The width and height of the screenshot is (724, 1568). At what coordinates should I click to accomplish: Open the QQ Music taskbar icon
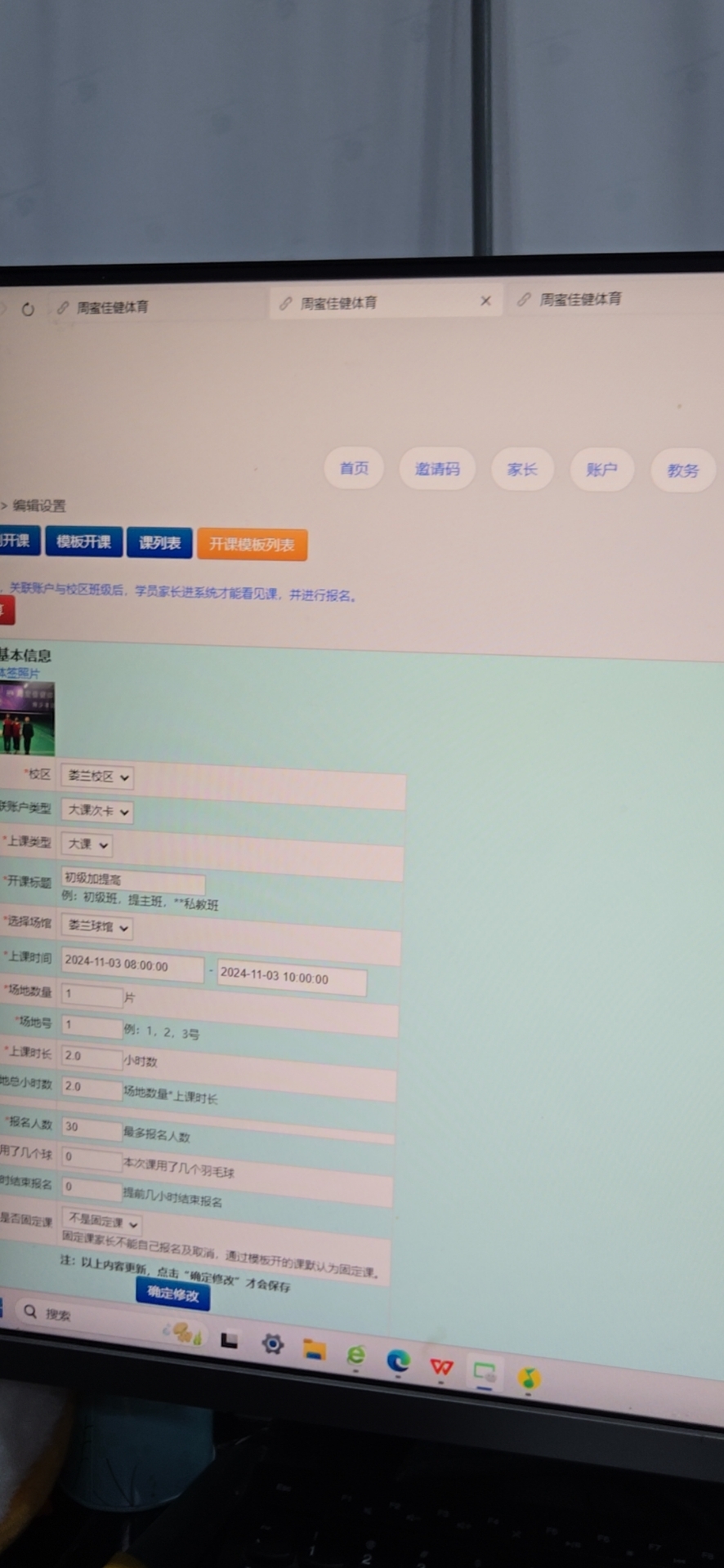pyautogui.click(x=529, y=1378)
